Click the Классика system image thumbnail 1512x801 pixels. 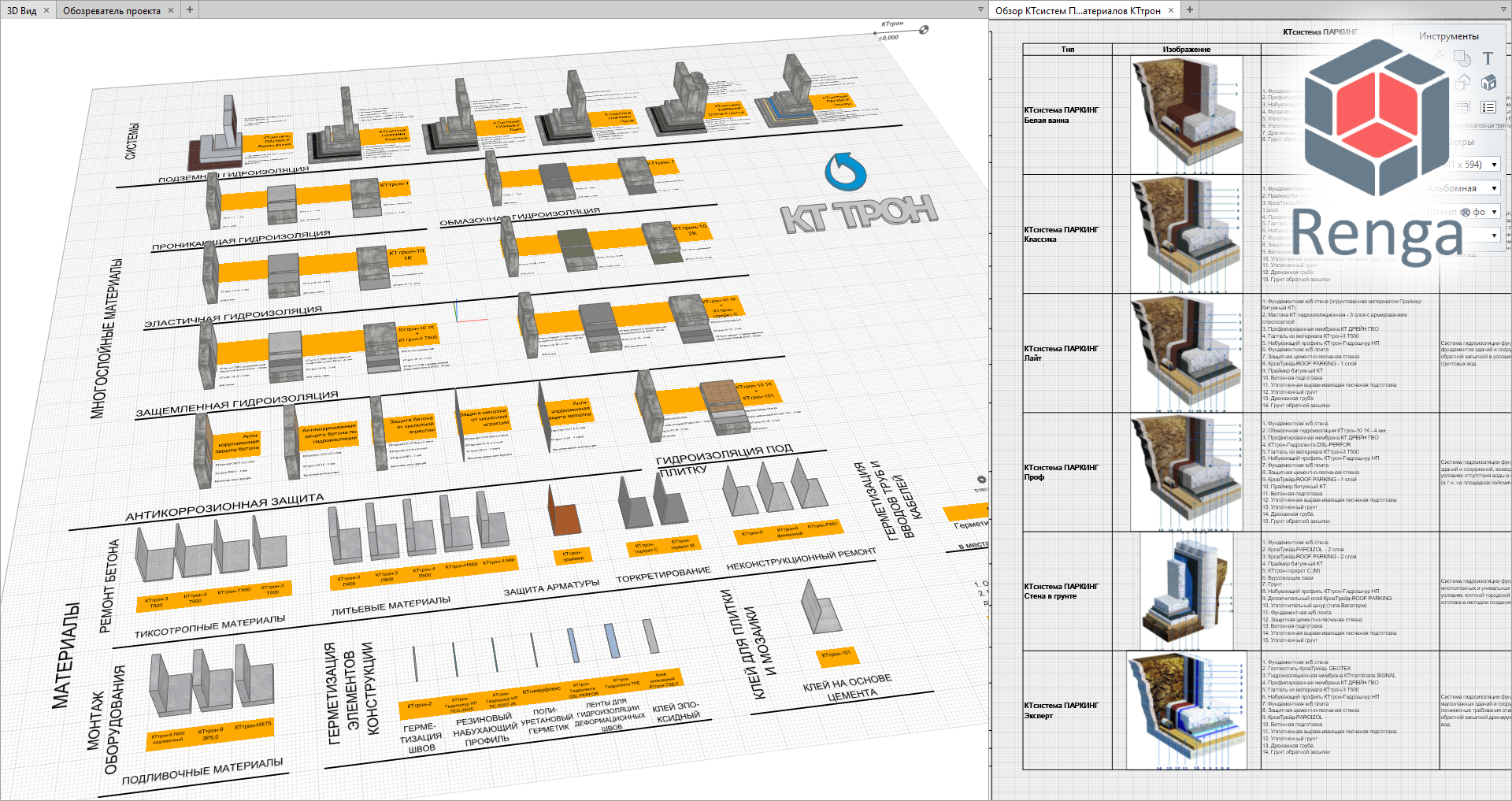point(1186,234)
